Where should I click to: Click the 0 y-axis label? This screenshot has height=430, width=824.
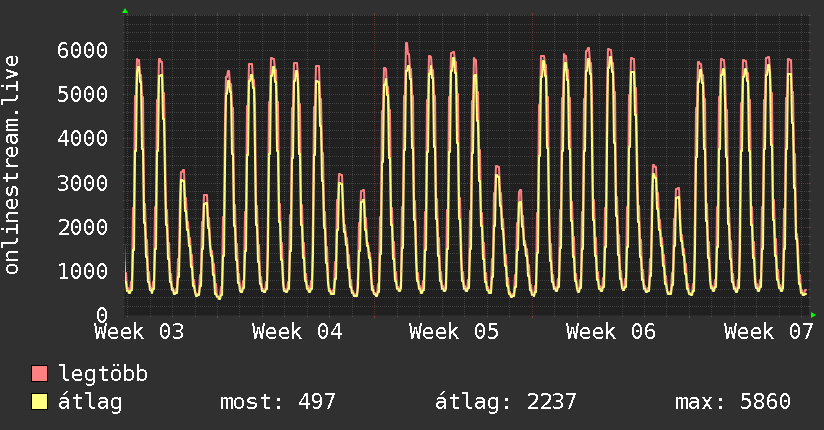pos(102,315)
